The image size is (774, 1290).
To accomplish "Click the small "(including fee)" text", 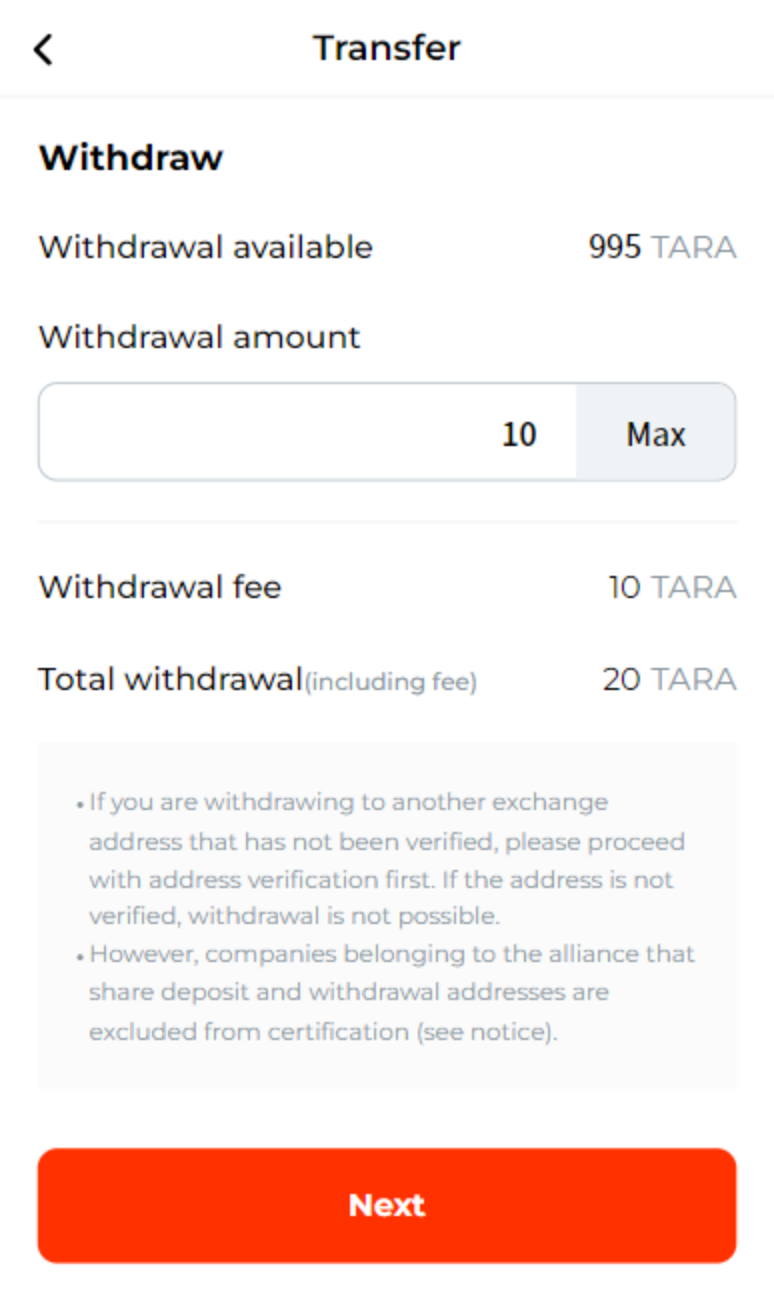I will point(391,683).
